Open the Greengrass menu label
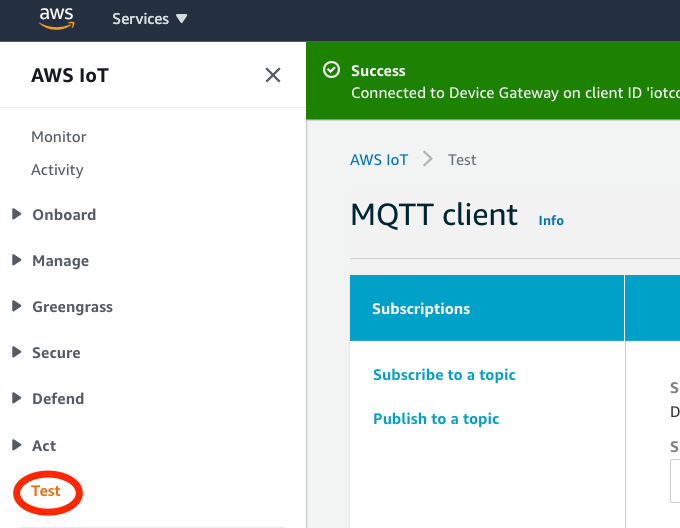This screenshot has height=528, width=680. [x=72, y=307]
